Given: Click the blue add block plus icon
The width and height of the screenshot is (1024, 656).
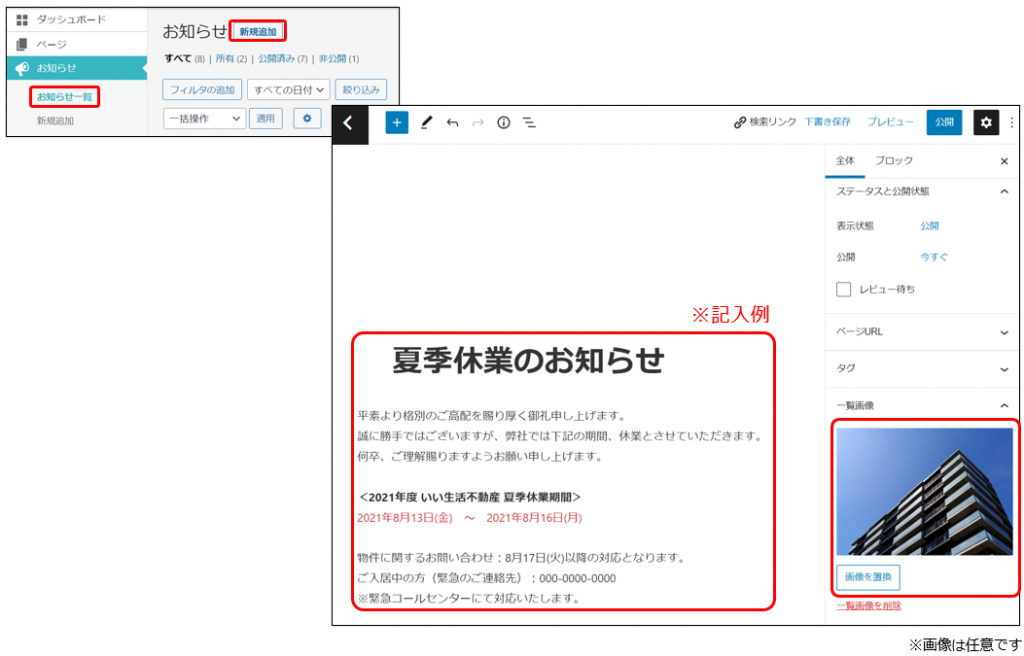Looking at the screenshot, I should pos(397,123).
